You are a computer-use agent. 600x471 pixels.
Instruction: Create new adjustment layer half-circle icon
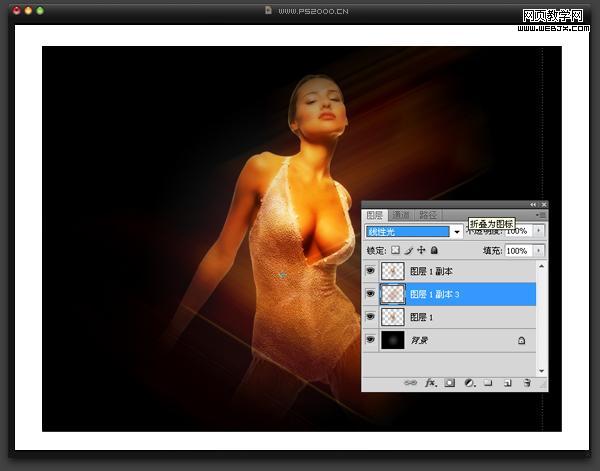pos(470,383)
